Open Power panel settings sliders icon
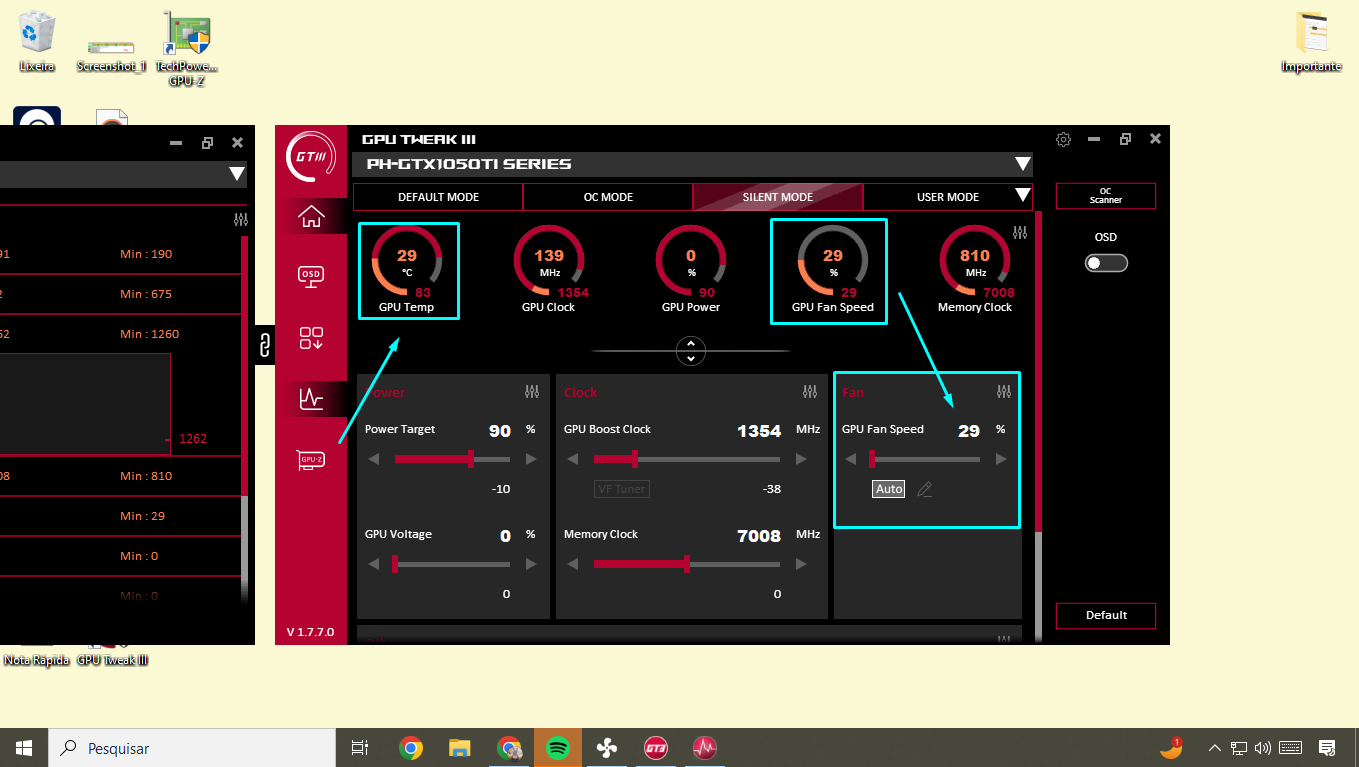 [532, 392]
